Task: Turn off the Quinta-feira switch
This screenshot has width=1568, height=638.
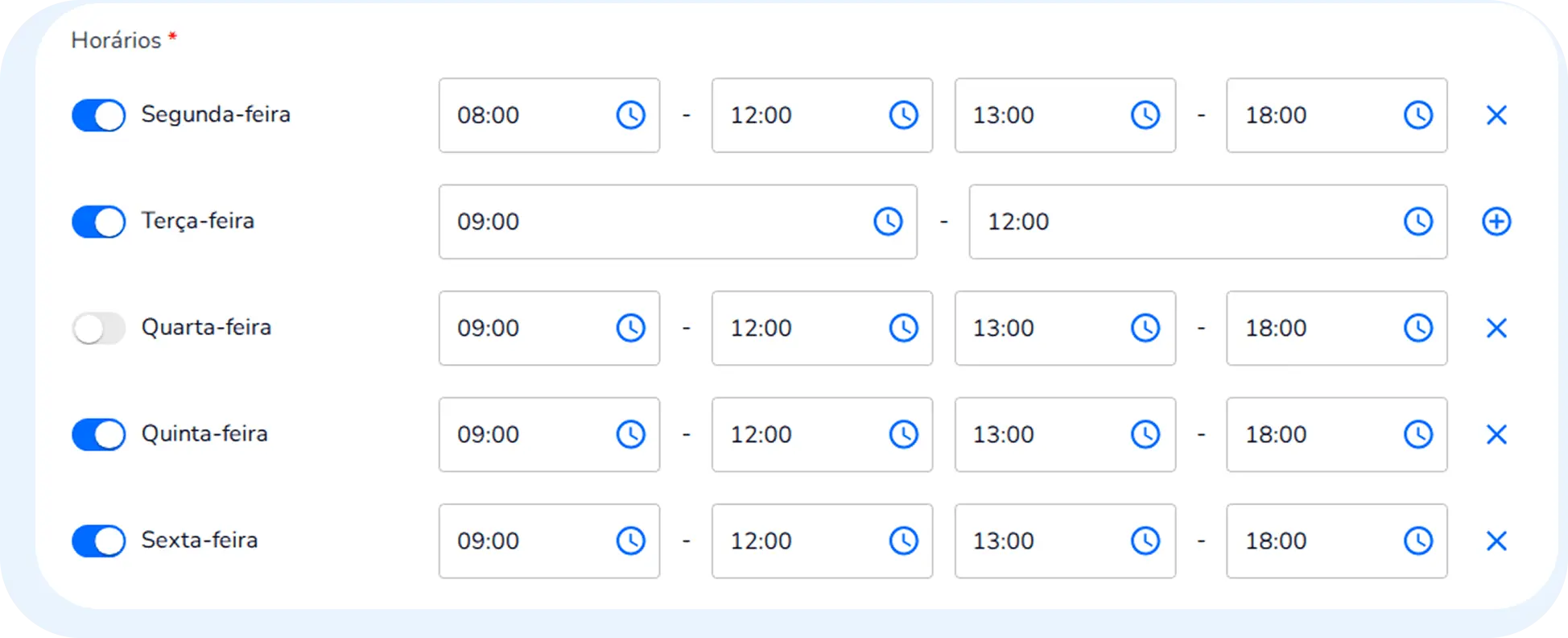Action: [97, 434]
